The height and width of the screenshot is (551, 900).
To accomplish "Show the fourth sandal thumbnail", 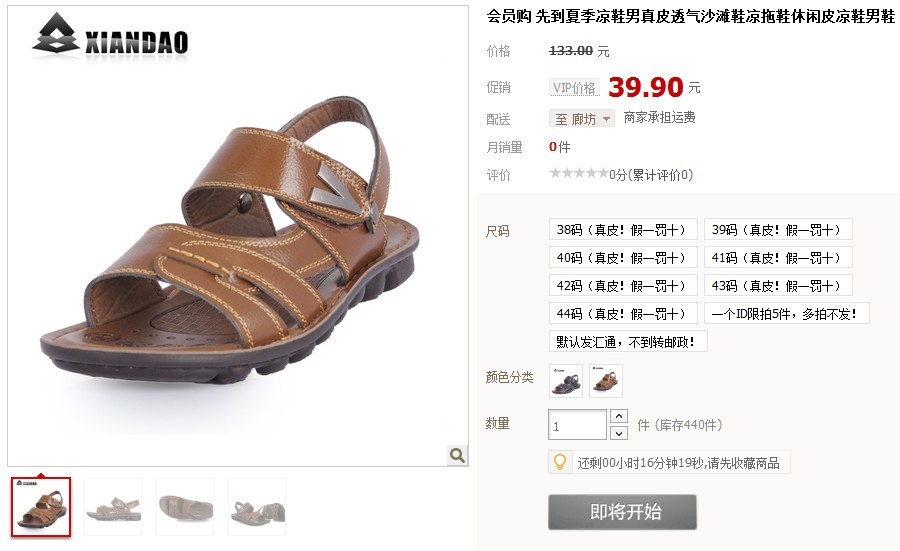I will click(257, 507).
